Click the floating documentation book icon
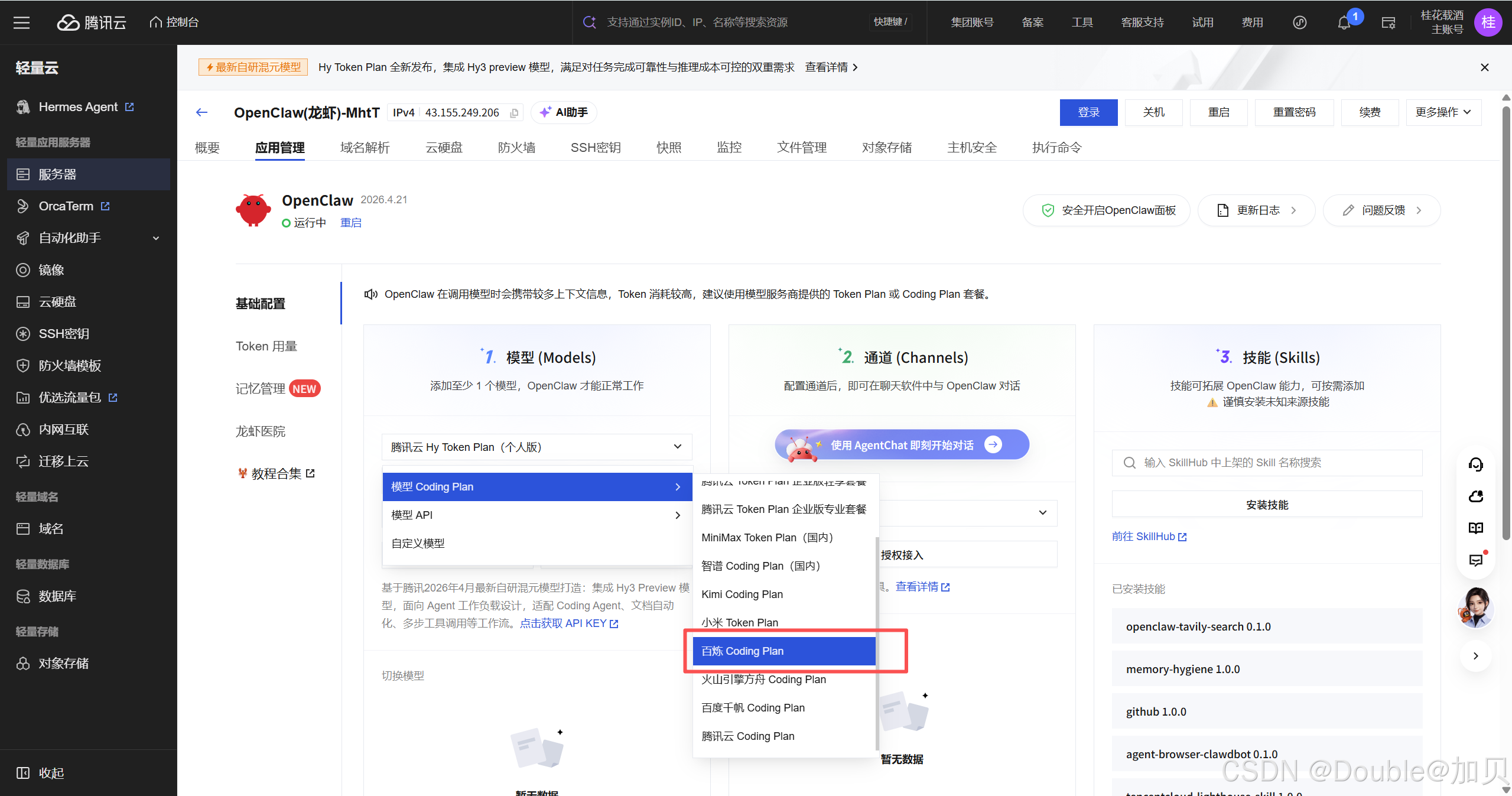Image resolution: width=1512 pixels, height=796 pixels. point(1475,528)
